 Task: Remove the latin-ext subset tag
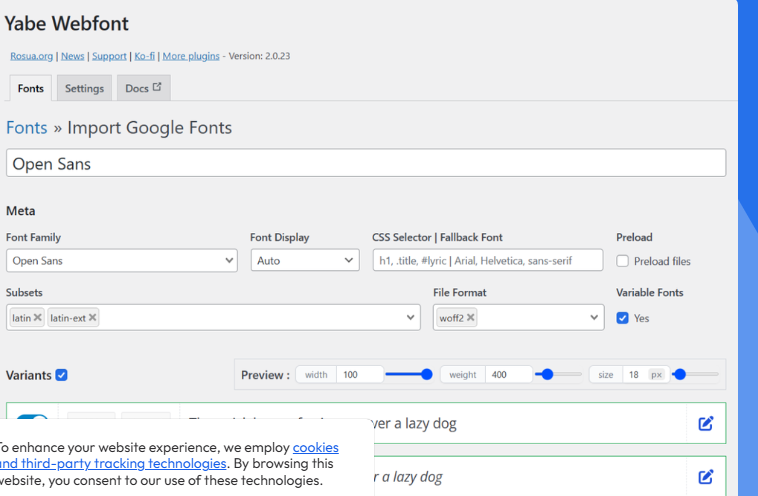[92, 317]
